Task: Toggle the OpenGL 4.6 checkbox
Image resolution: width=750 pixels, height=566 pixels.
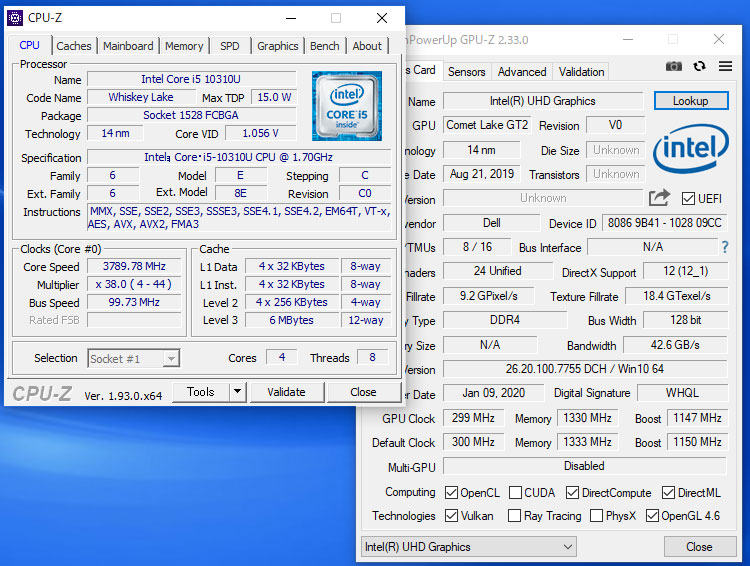Action: pos(652,515)
